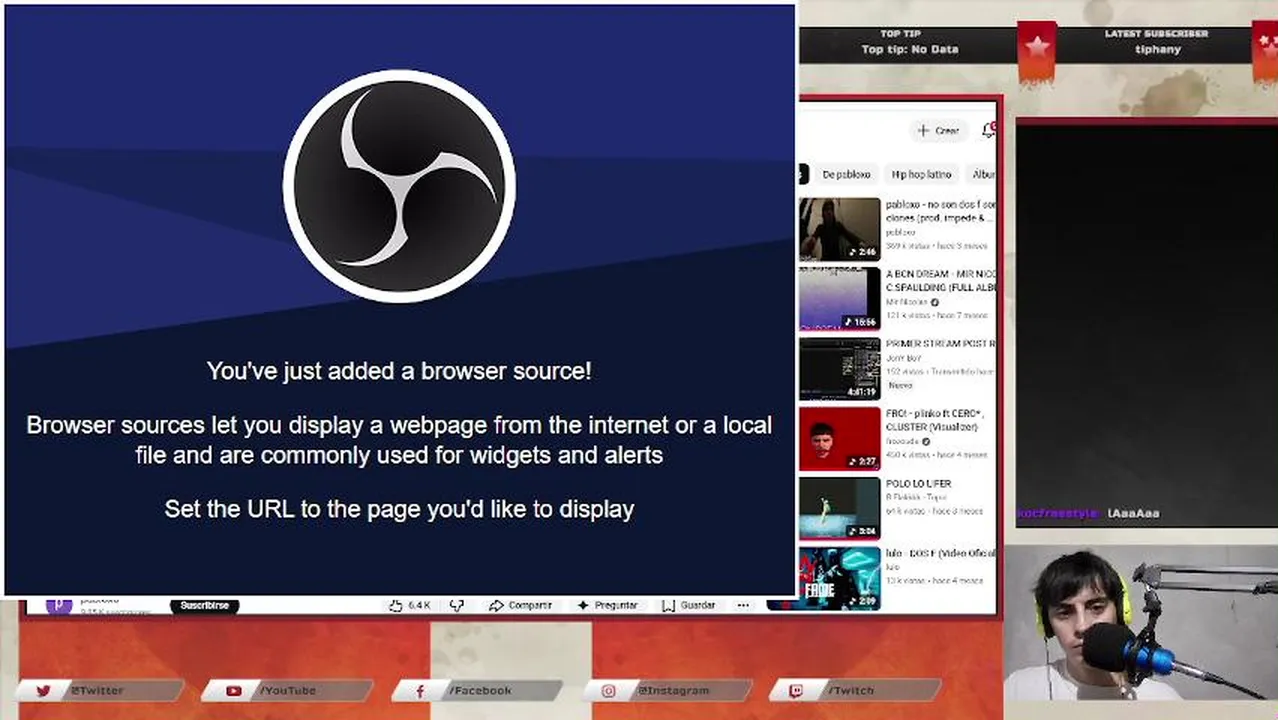Click the Crear button in YouTube
Screen dimensions: 1278x720
[x=938, y=131]
